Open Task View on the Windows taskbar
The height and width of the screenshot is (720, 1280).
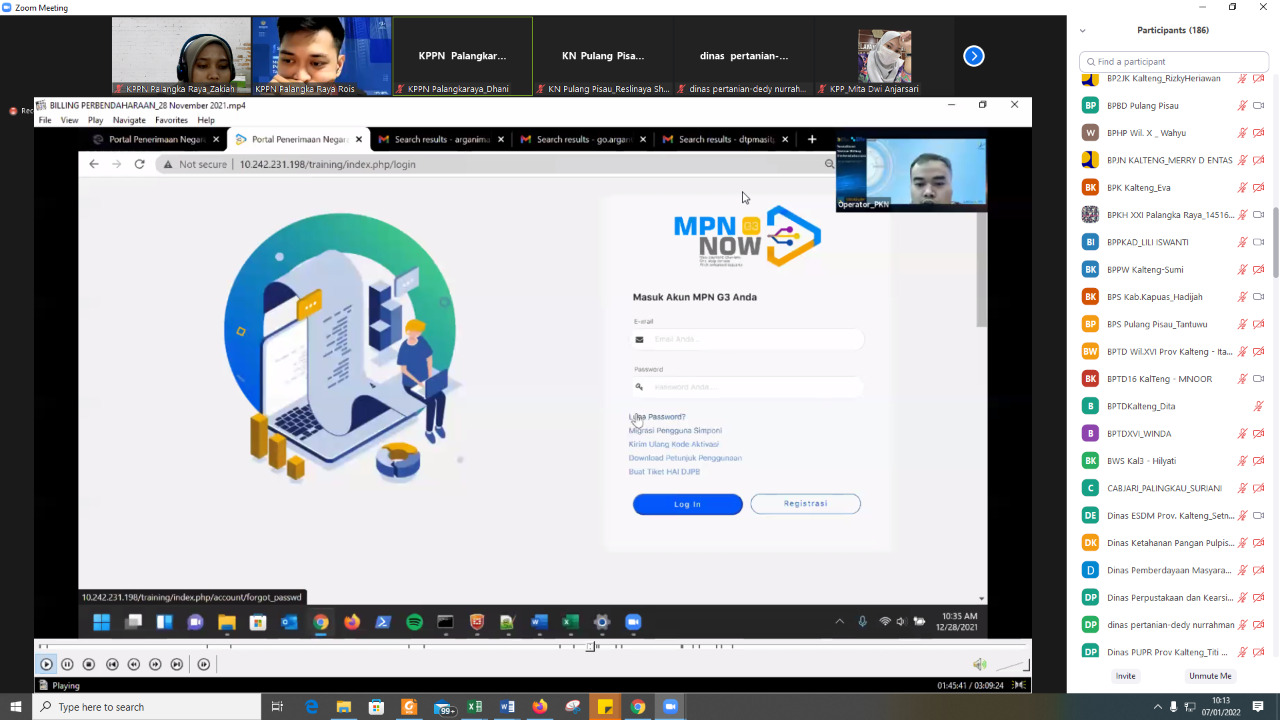(278, 707)
